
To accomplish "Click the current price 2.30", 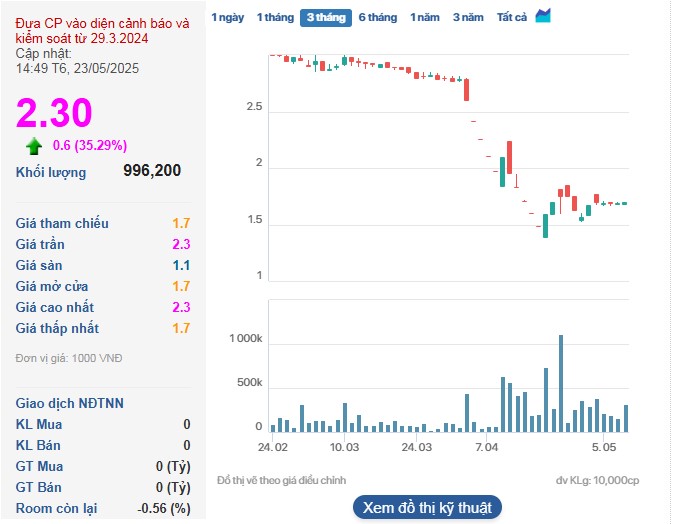I will pyautogui.click(x=54, y=112).
